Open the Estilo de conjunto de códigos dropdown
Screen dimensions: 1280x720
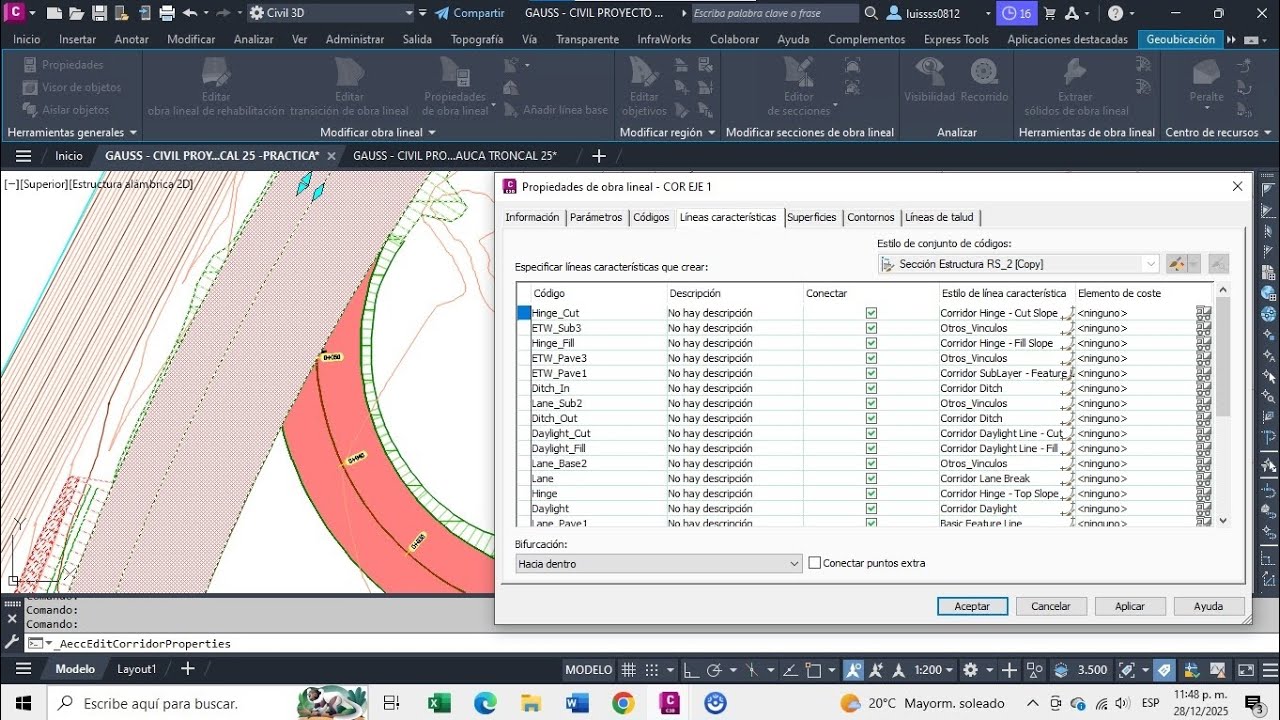[x=1018, y=264]
